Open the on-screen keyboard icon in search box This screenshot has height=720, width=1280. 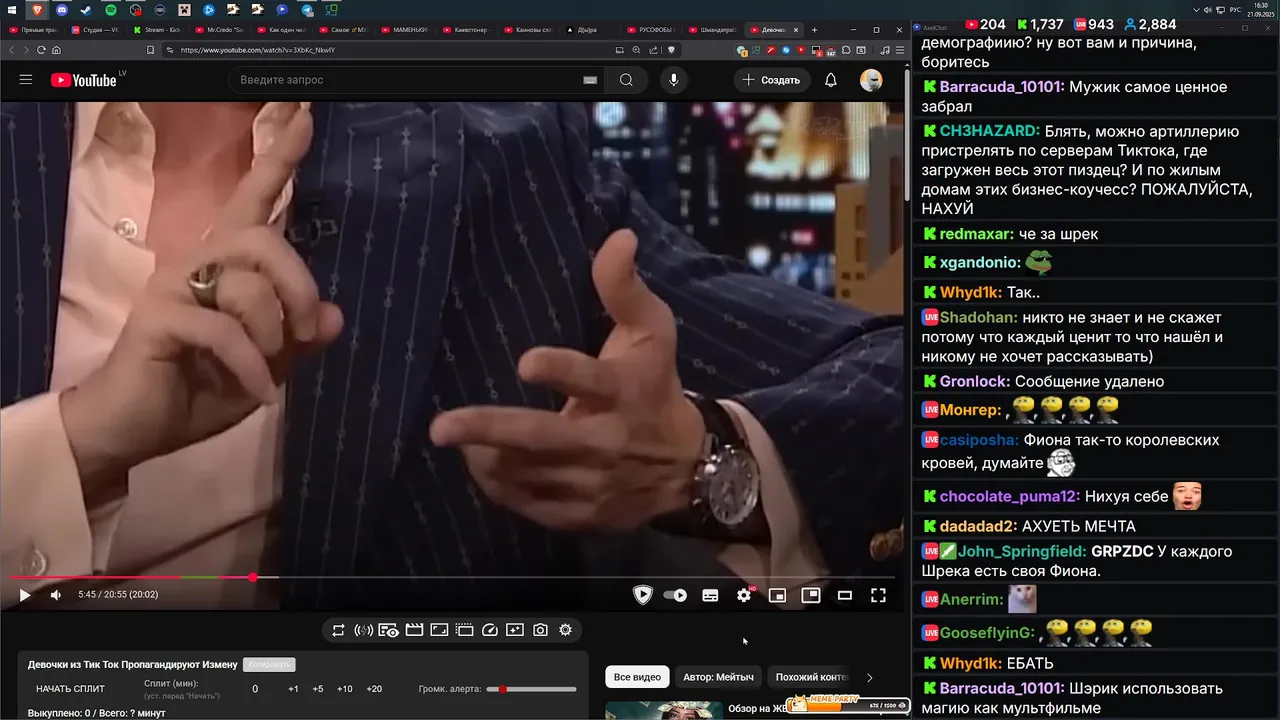(590, 80)
